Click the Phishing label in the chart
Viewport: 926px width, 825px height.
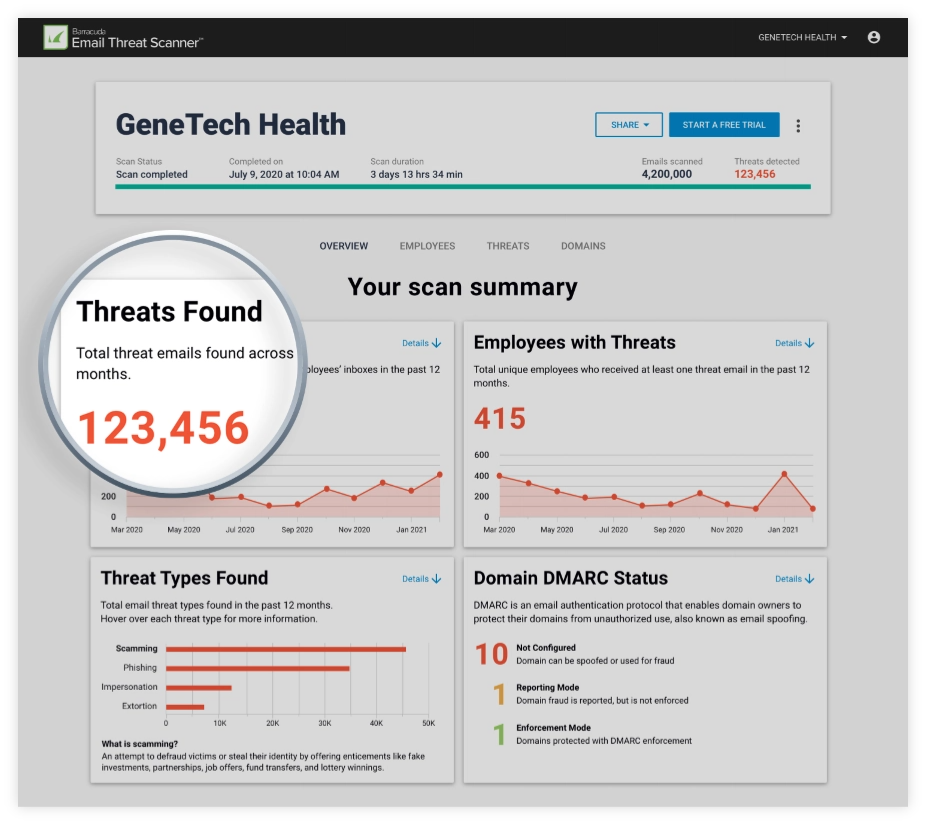pos(140,668)
